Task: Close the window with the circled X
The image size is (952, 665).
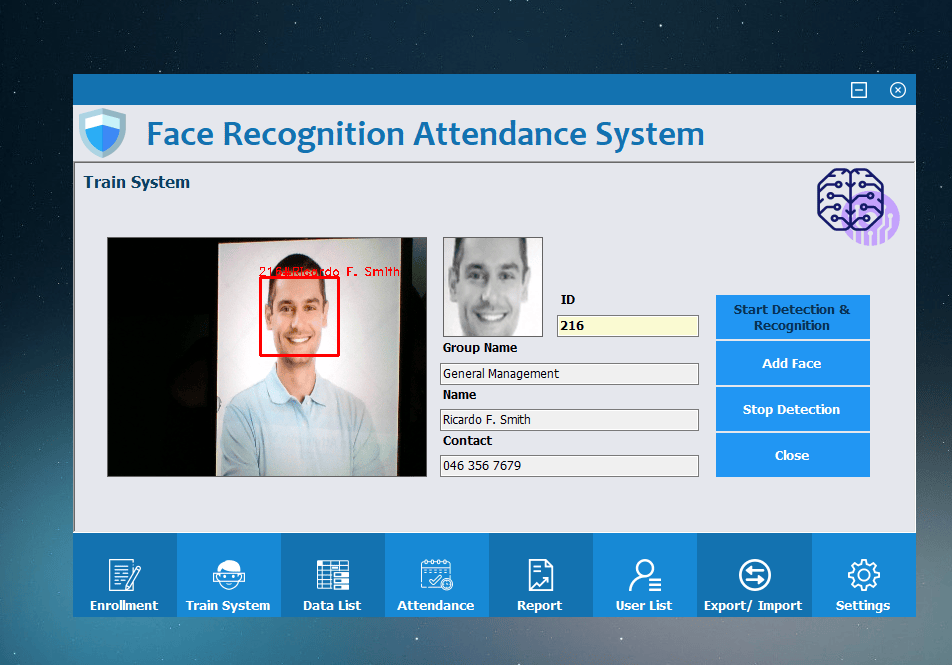Action: pos(898,90)
